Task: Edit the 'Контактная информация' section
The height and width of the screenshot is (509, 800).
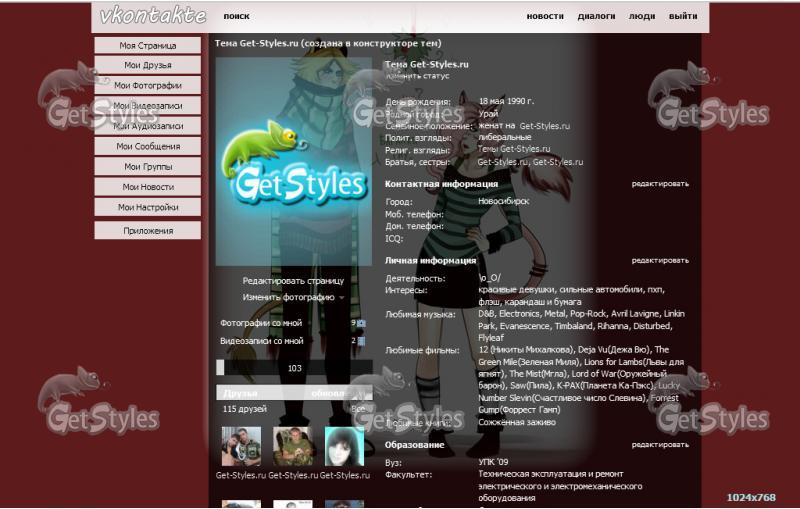Action: pos(659,184)
